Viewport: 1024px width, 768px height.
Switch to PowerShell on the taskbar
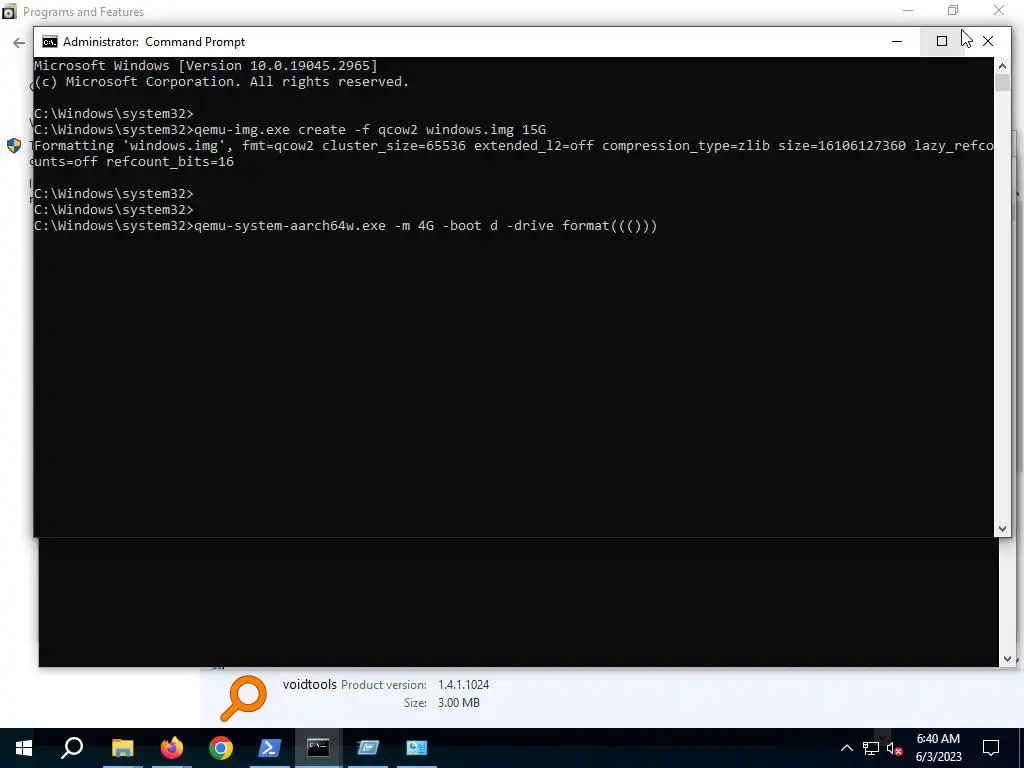(x=270, y=748)
